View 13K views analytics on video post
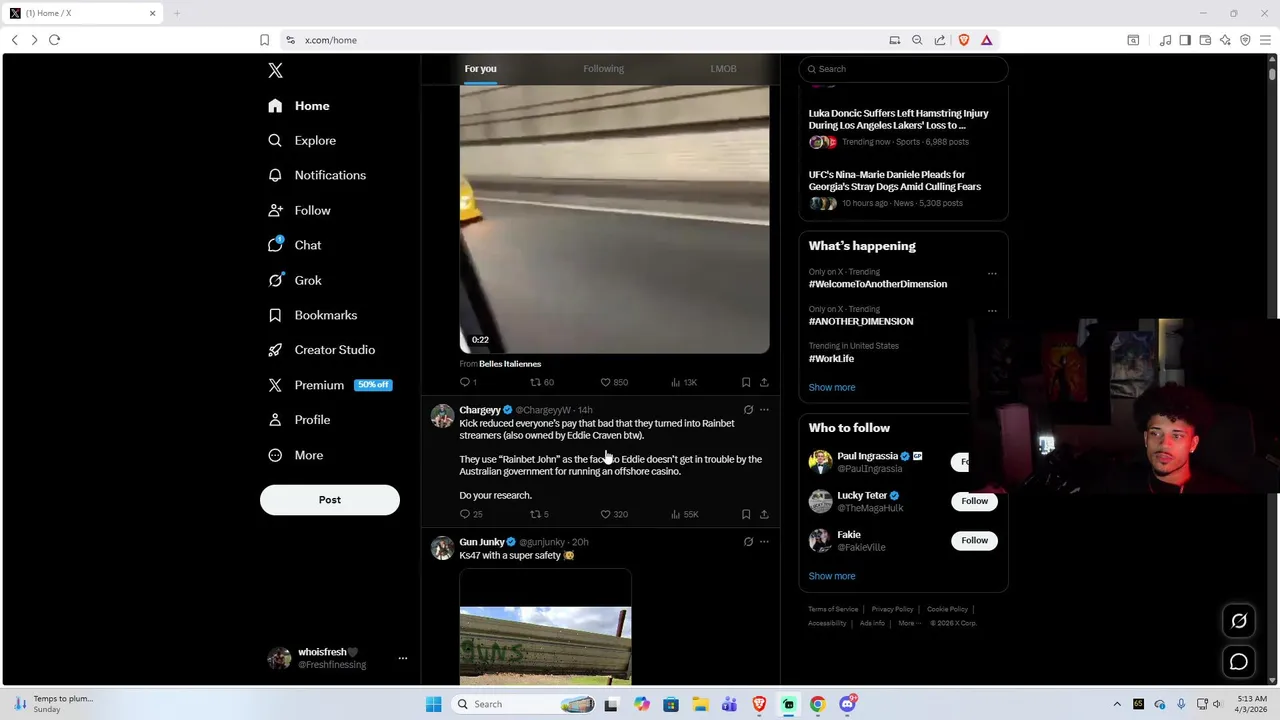This screenshot has width=1280, height=720. coord(684,382)
